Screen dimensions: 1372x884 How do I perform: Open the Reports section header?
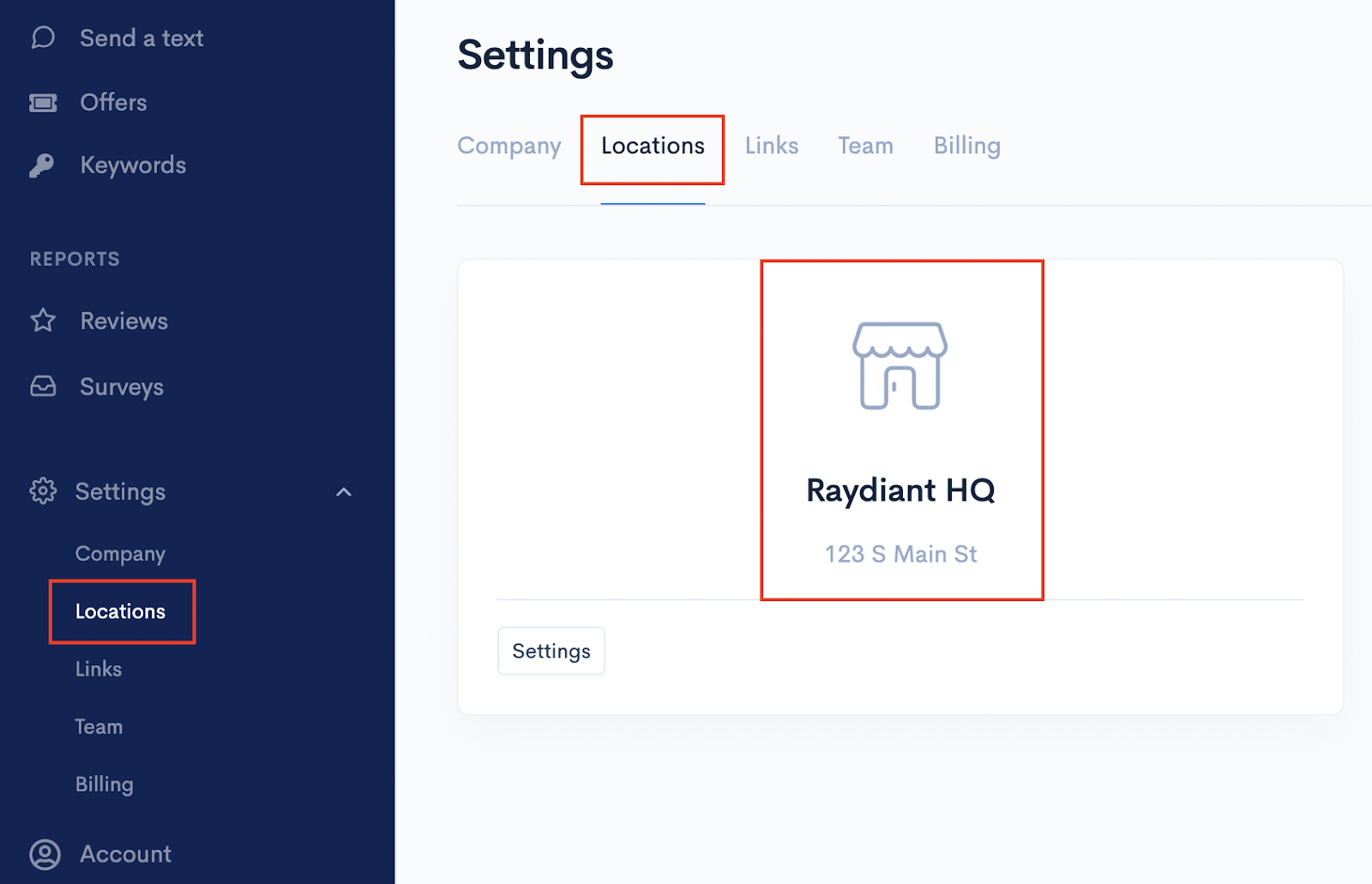click(x=74, y=258)
